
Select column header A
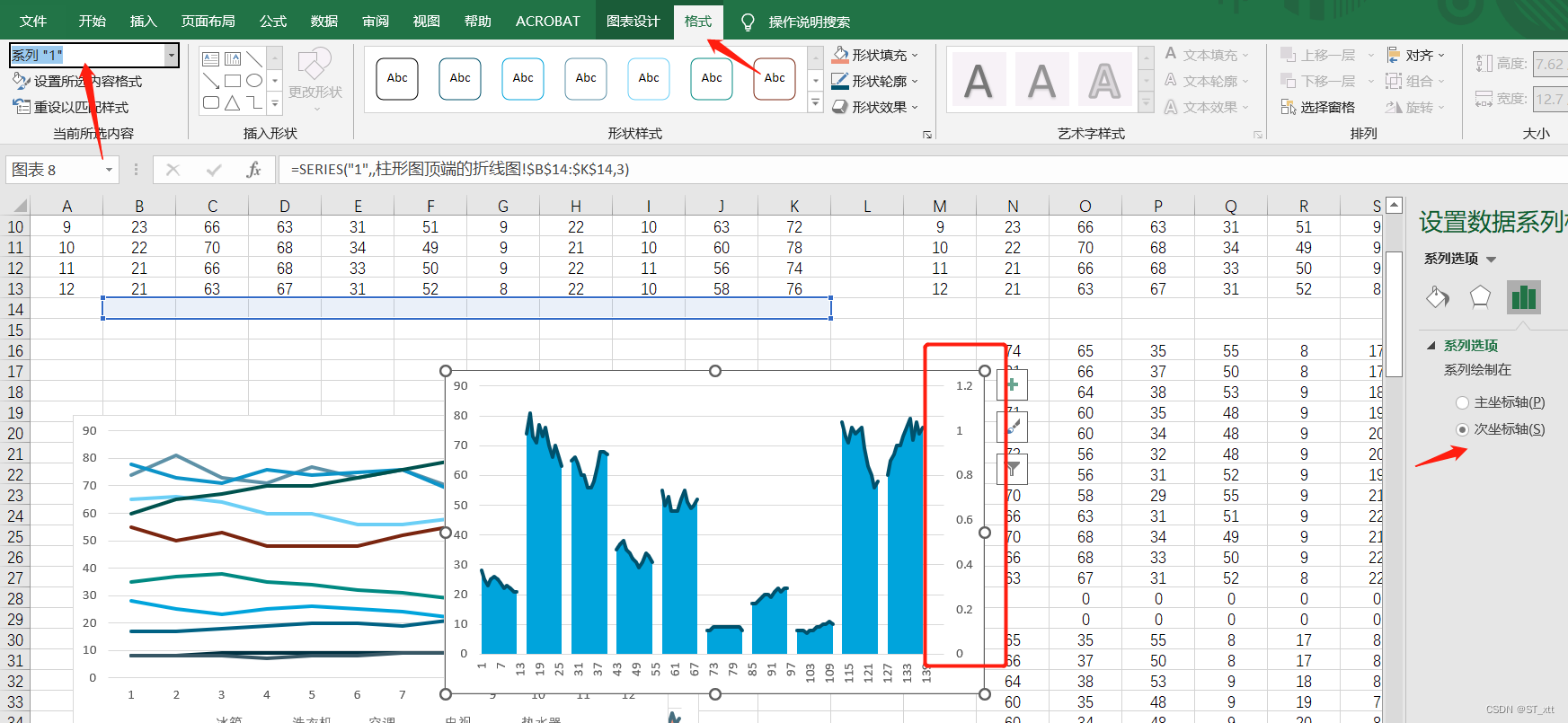point(66,206)
